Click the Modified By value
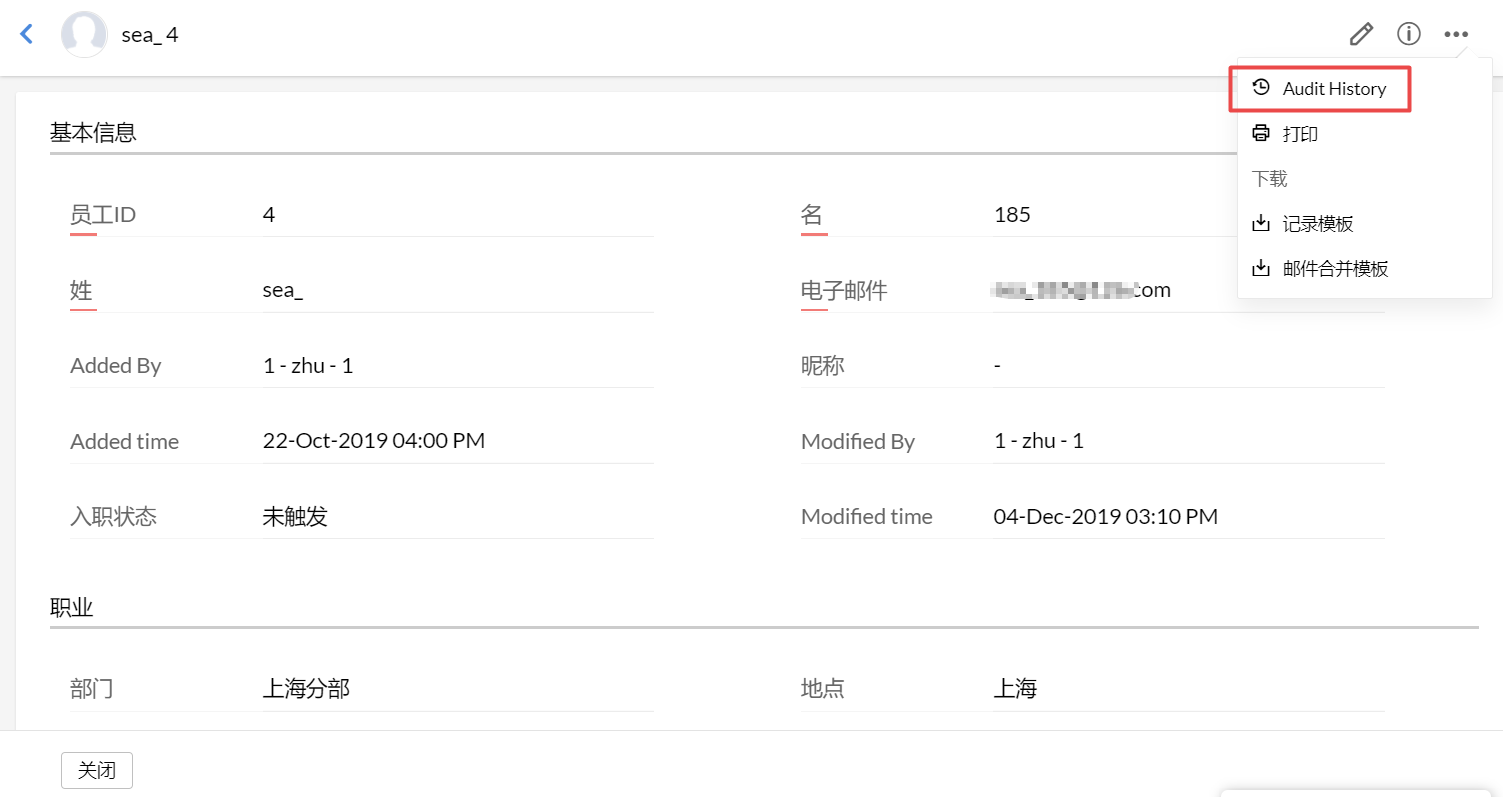Viewport: 1503px width, 797px height. [x=1039, y=441]
